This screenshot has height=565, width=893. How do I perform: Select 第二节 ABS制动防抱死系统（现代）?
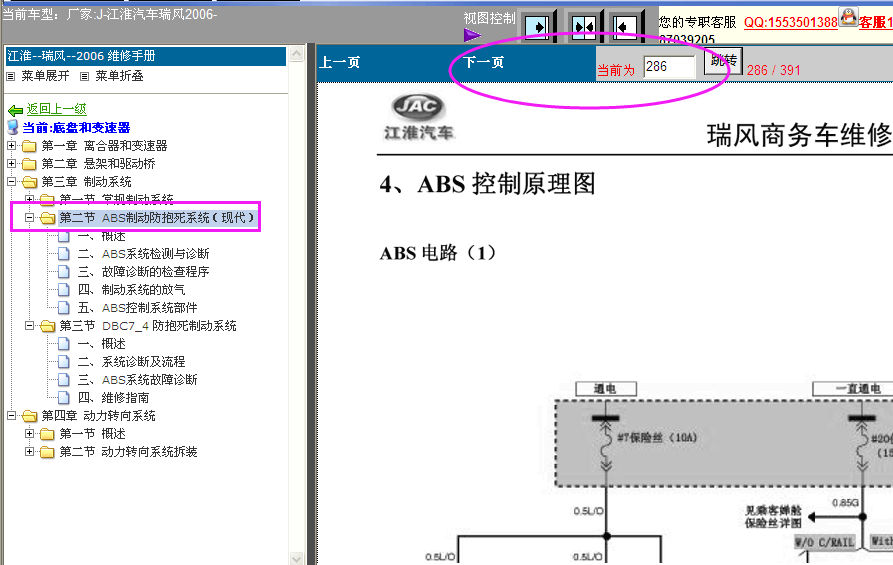pyautogui.click(x=157, y=218)
